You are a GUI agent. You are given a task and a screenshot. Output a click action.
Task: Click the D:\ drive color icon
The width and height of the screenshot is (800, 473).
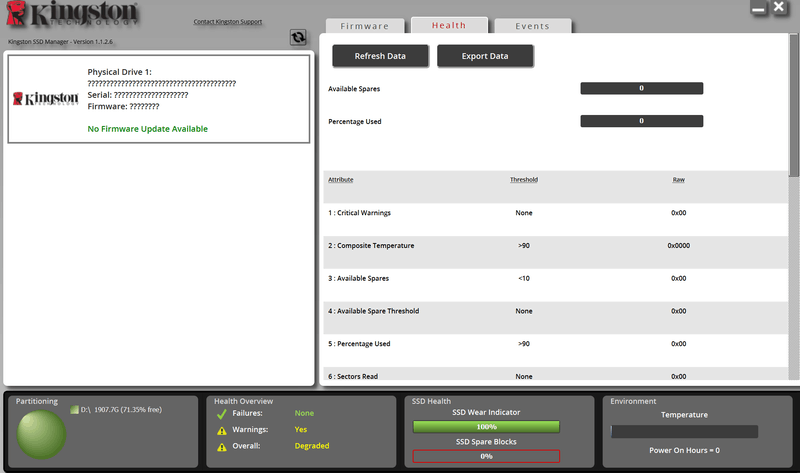tap(74, 410)
